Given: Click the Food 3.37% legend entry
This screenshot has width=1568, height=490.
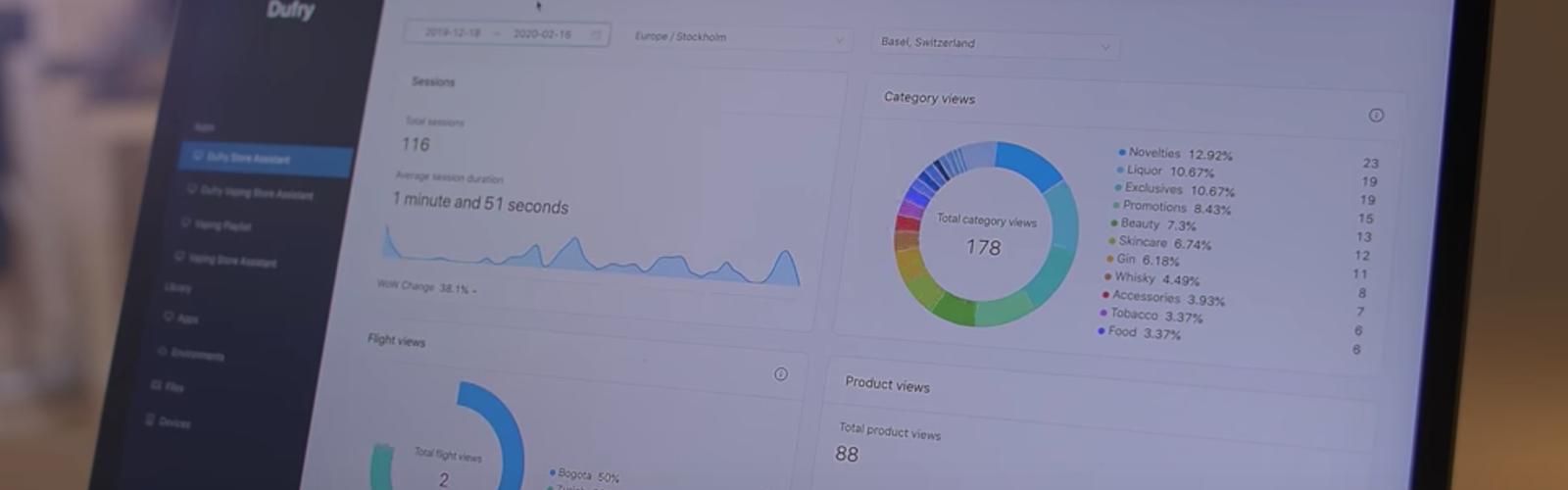Looking at the screenshot, I should pyautogui.click(x=1139, y=333).
